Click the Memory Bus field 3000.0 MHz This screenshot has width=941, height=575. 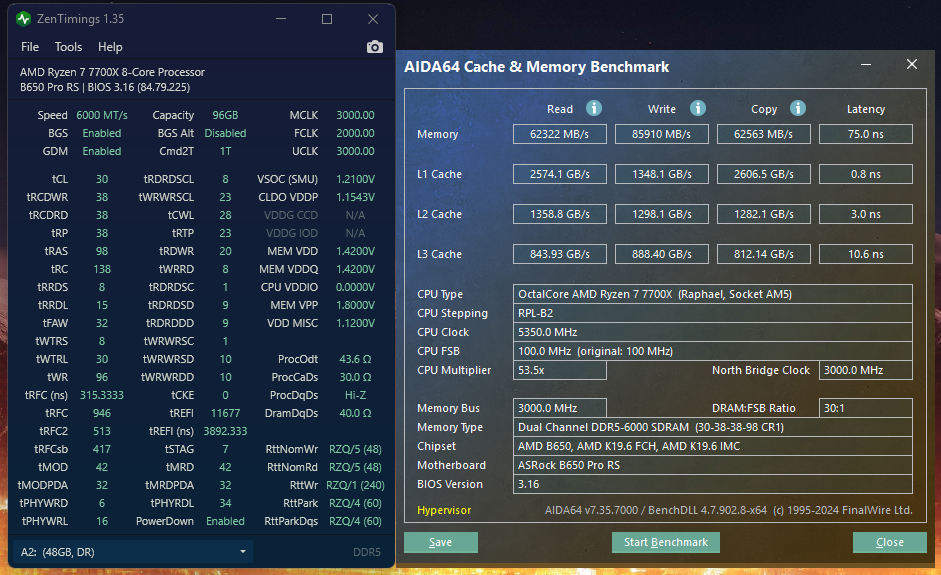pos(560,408)
